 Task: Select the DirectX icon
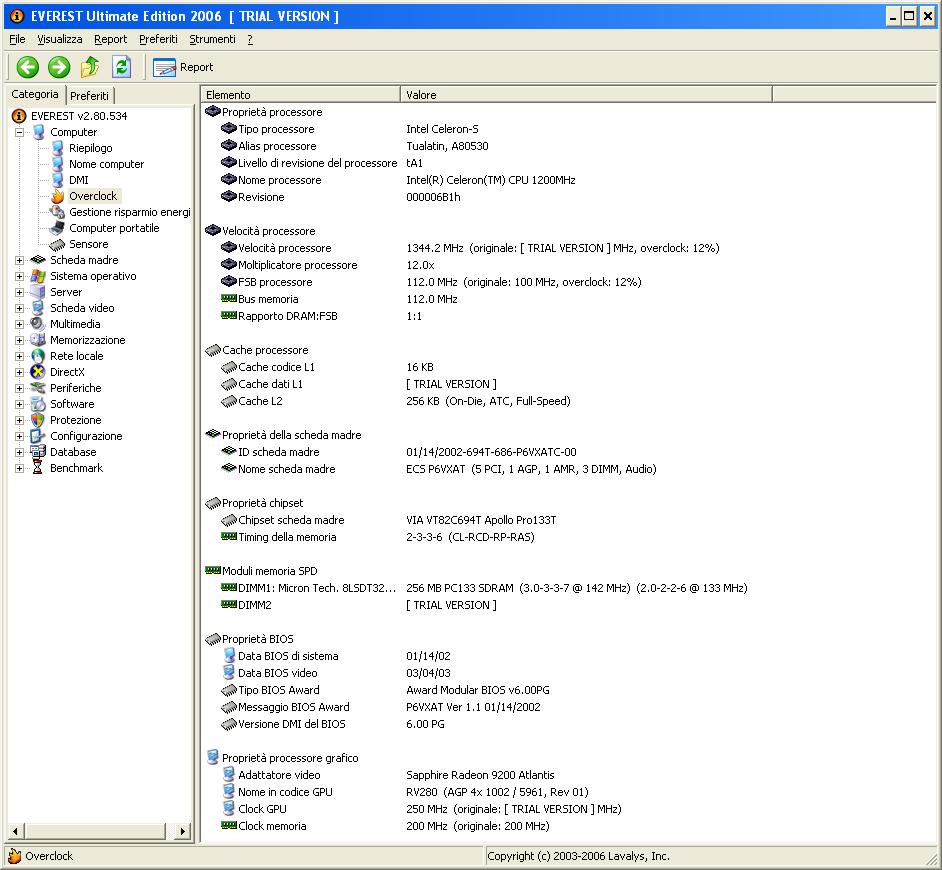click(38, 372)
